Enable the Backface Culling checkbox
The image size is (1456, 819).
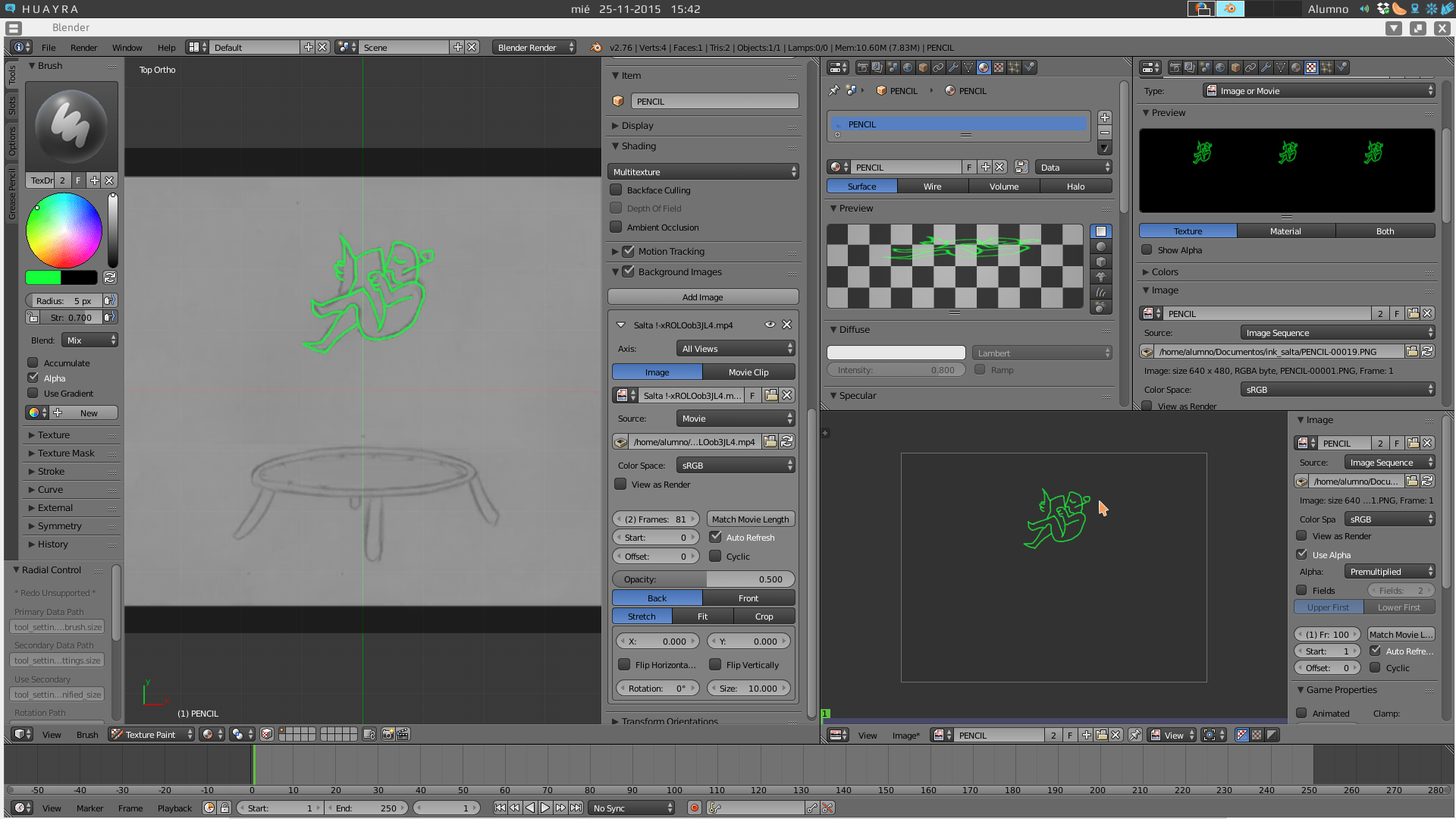point(617,190)
